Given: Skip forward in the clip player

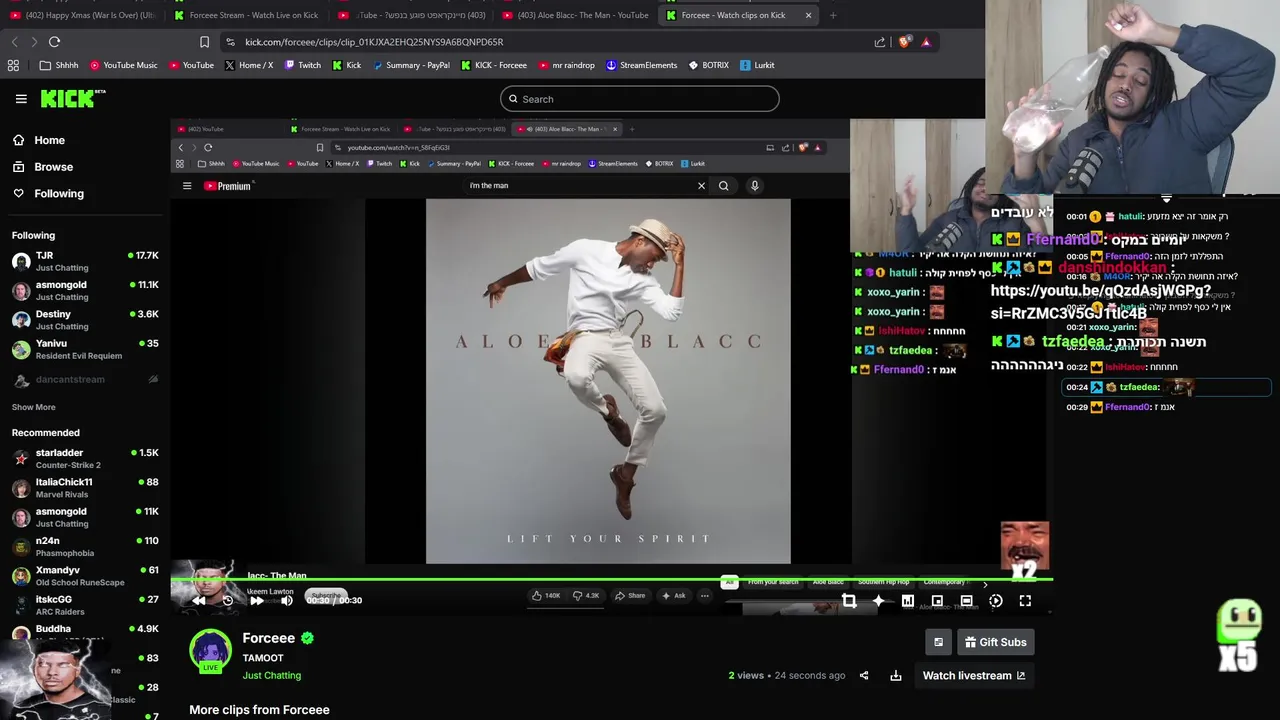Looking at the screenshot, I should [x=257, y=600].
